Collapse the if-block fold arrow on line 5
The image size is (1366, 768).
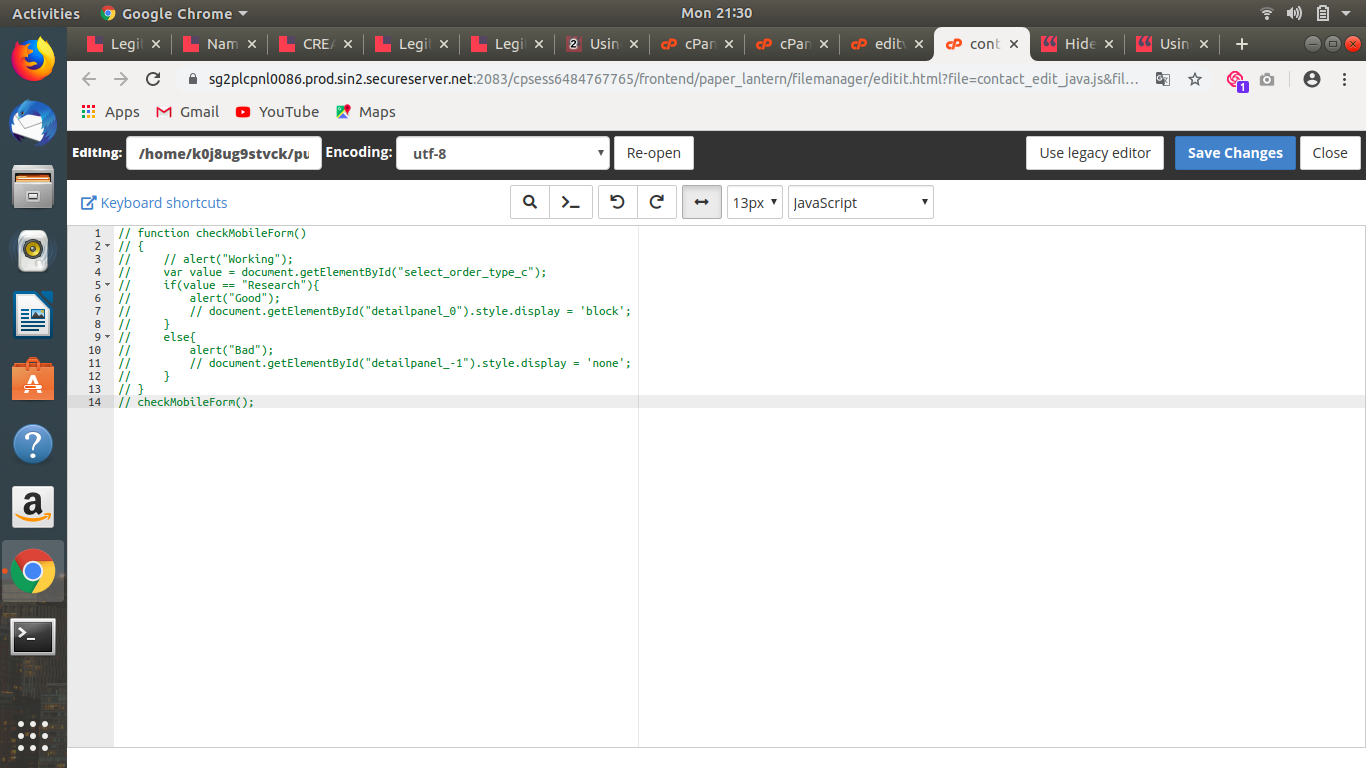(107, 285)
